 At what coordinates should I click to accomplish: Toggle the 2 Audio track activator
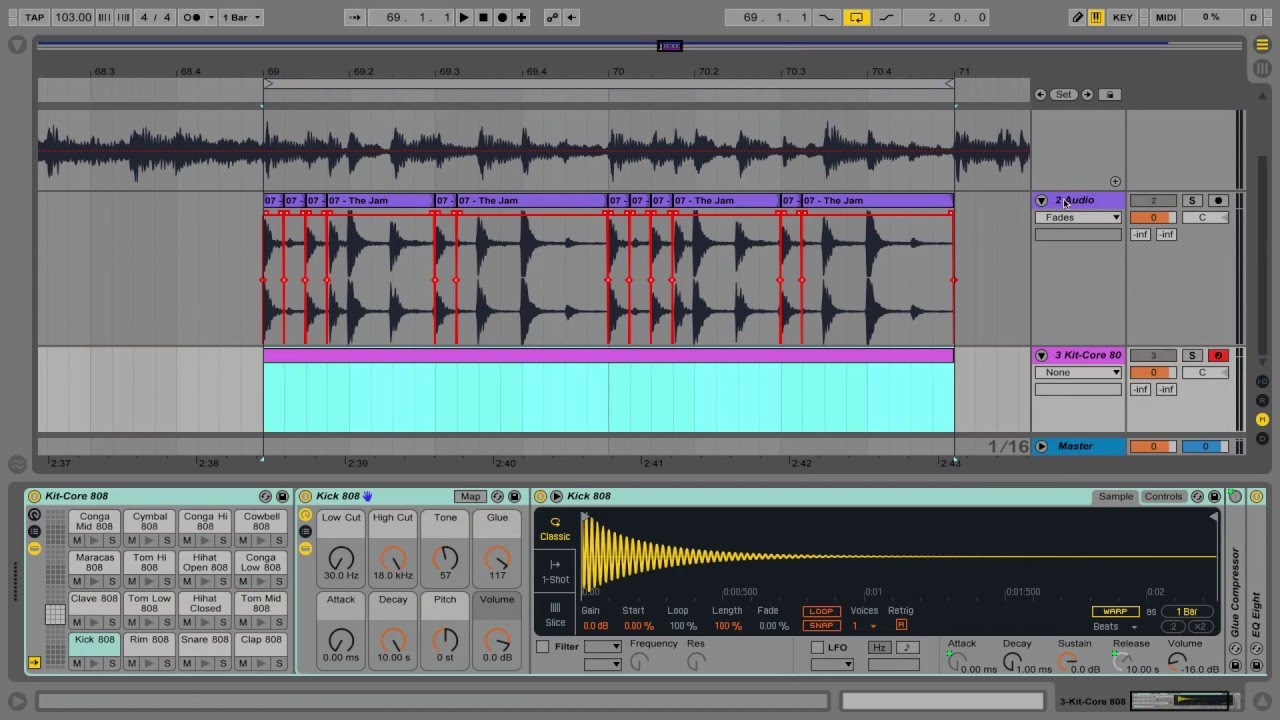click(x=1153, y=201)
